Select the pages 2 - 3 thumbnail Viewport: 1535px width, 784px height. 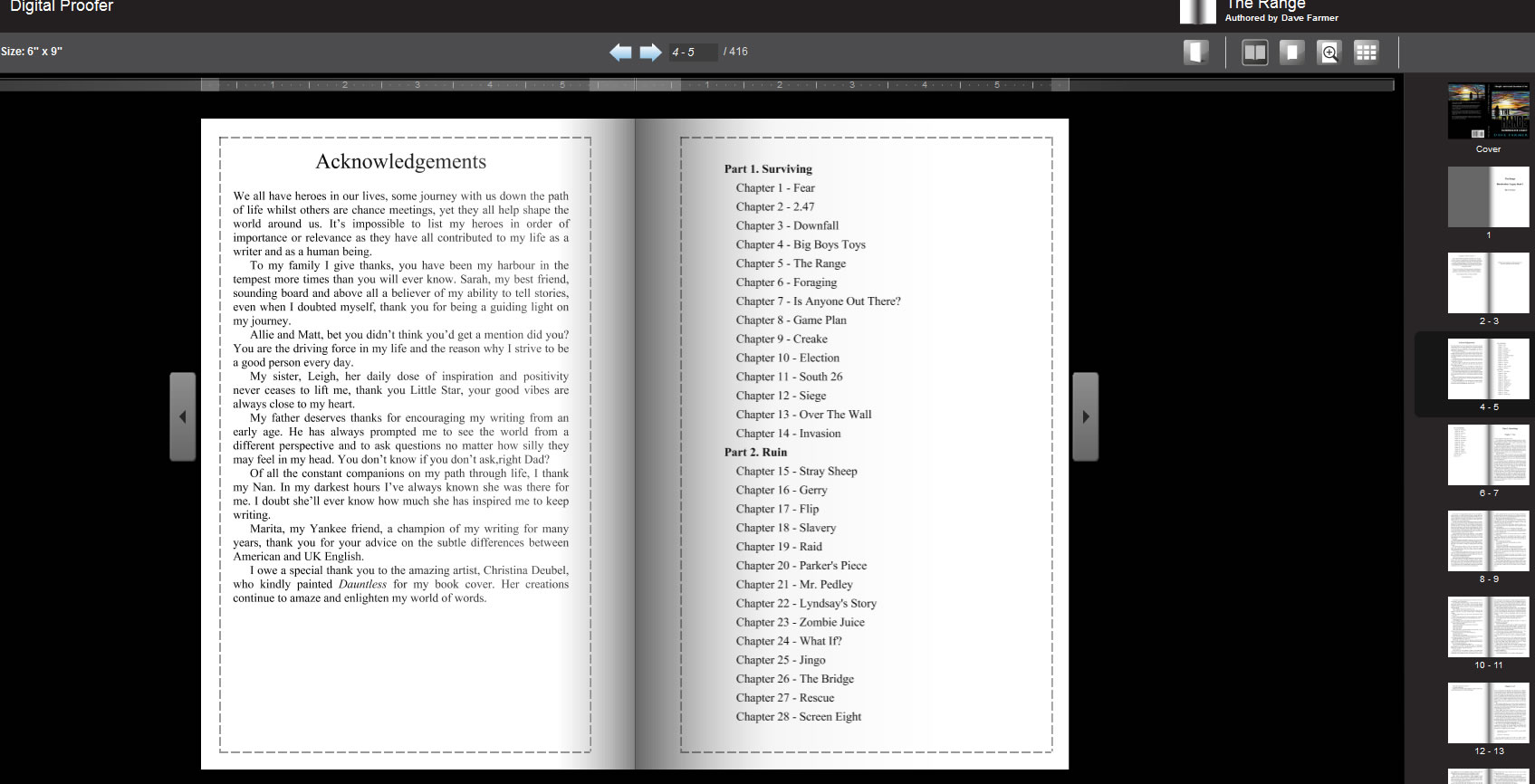[1488, 282]
